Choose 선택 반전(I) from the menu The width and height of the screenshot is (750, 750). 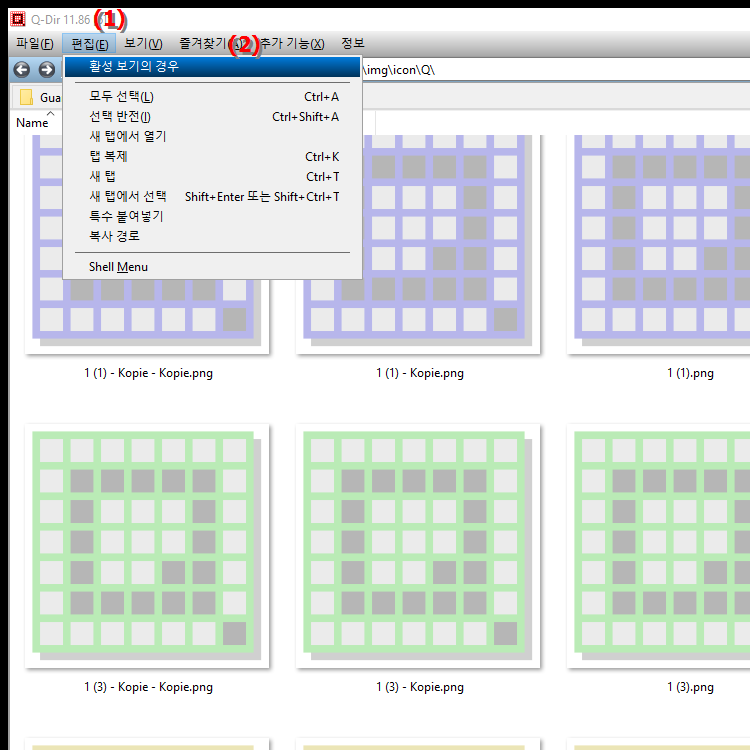click(212, 117)
